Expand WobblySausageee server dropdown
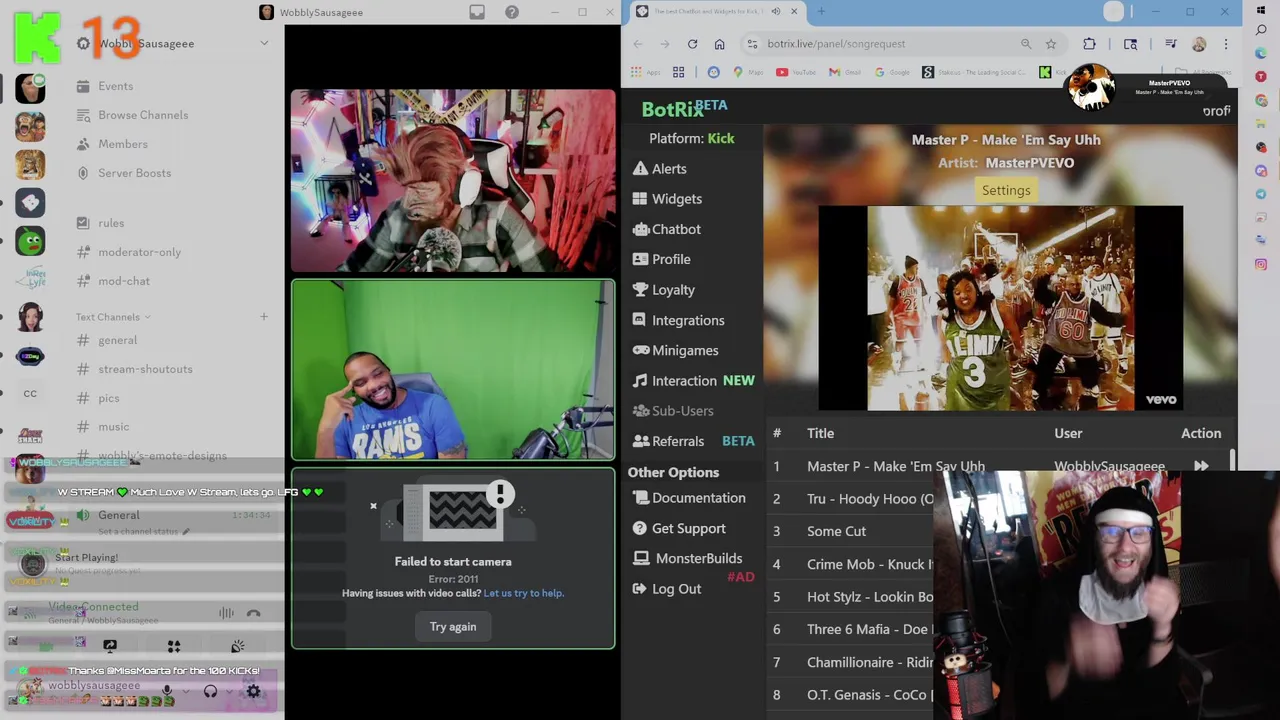Image resolution: width=1280 pixels, height=720 pixels. point(264,44)
